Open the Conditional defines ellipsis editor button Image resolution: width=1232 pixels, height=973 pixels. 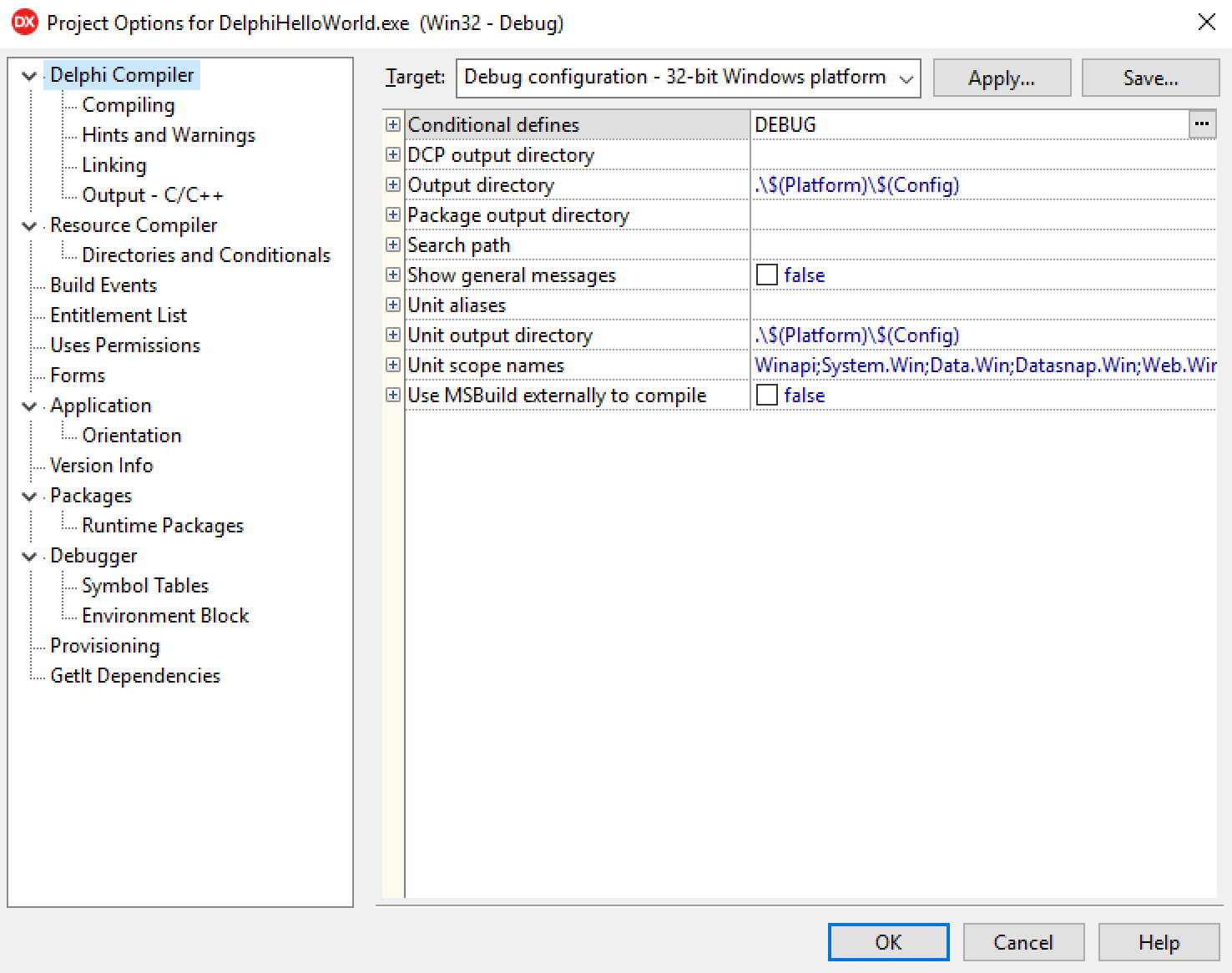pyautogui.click(x=1202, y=124)
